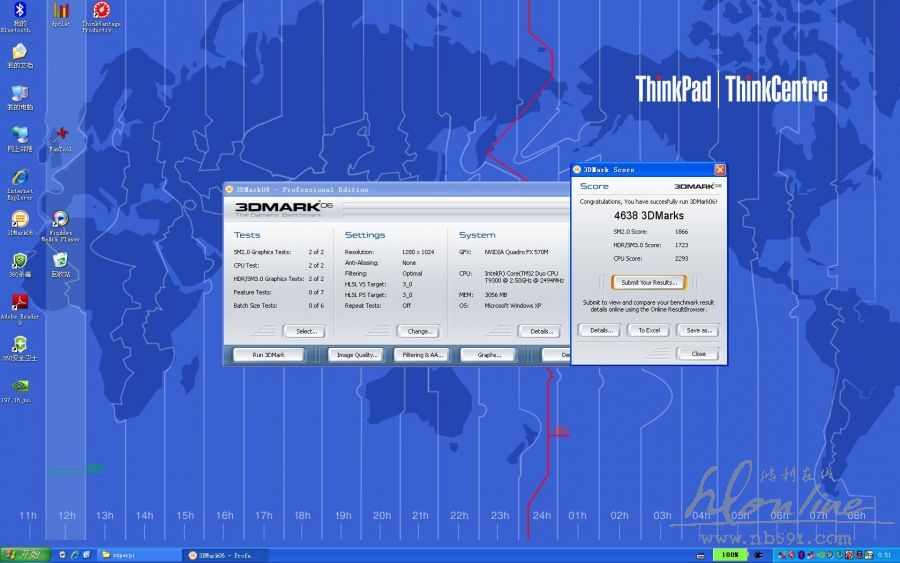Open the Internet Explorer desktop icon

[20, 179]
